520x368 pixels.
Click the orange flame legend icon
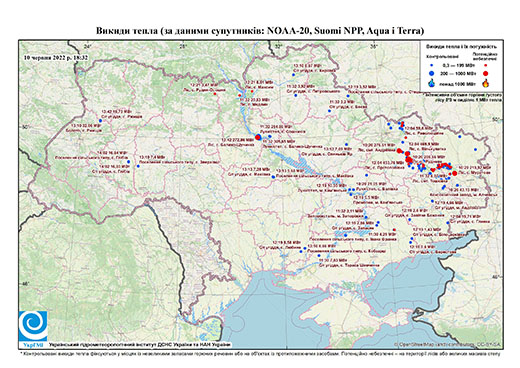(485, 83)
